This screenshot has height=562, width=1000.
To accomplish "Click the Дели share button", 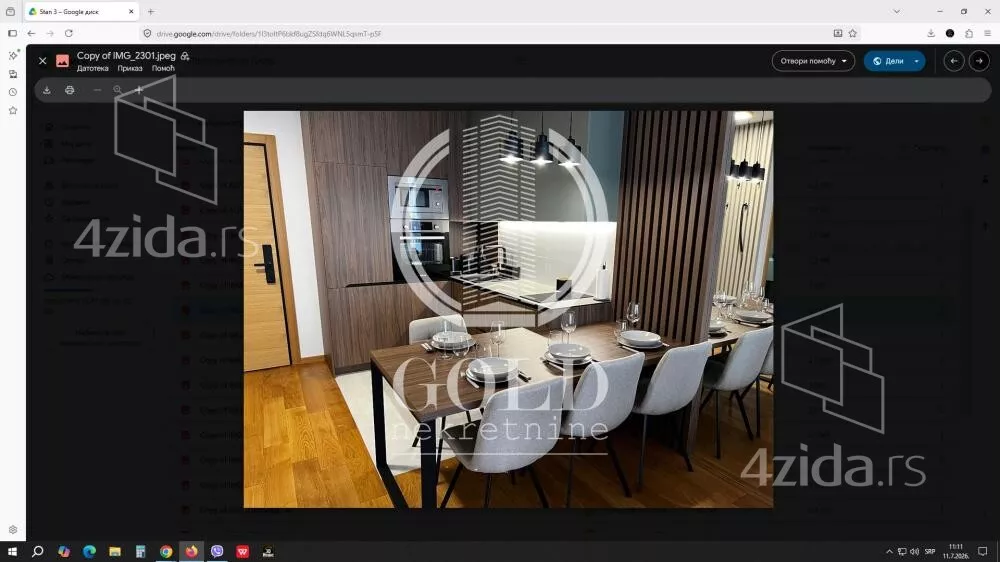I will 888,61.
